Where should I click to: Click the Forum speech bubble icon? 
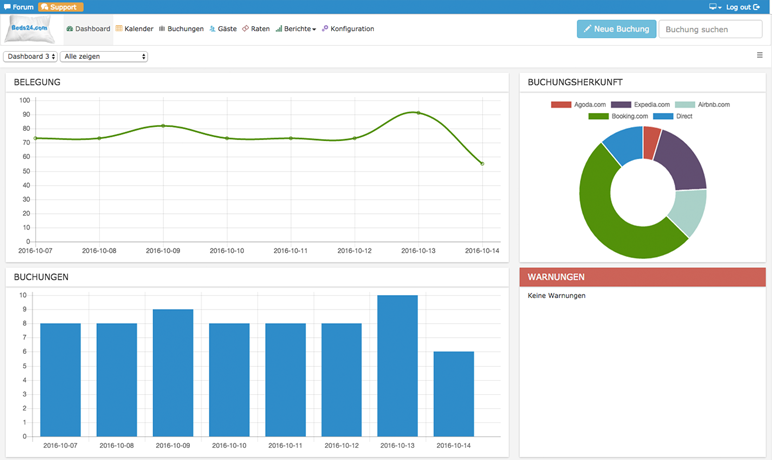point(7,7)
